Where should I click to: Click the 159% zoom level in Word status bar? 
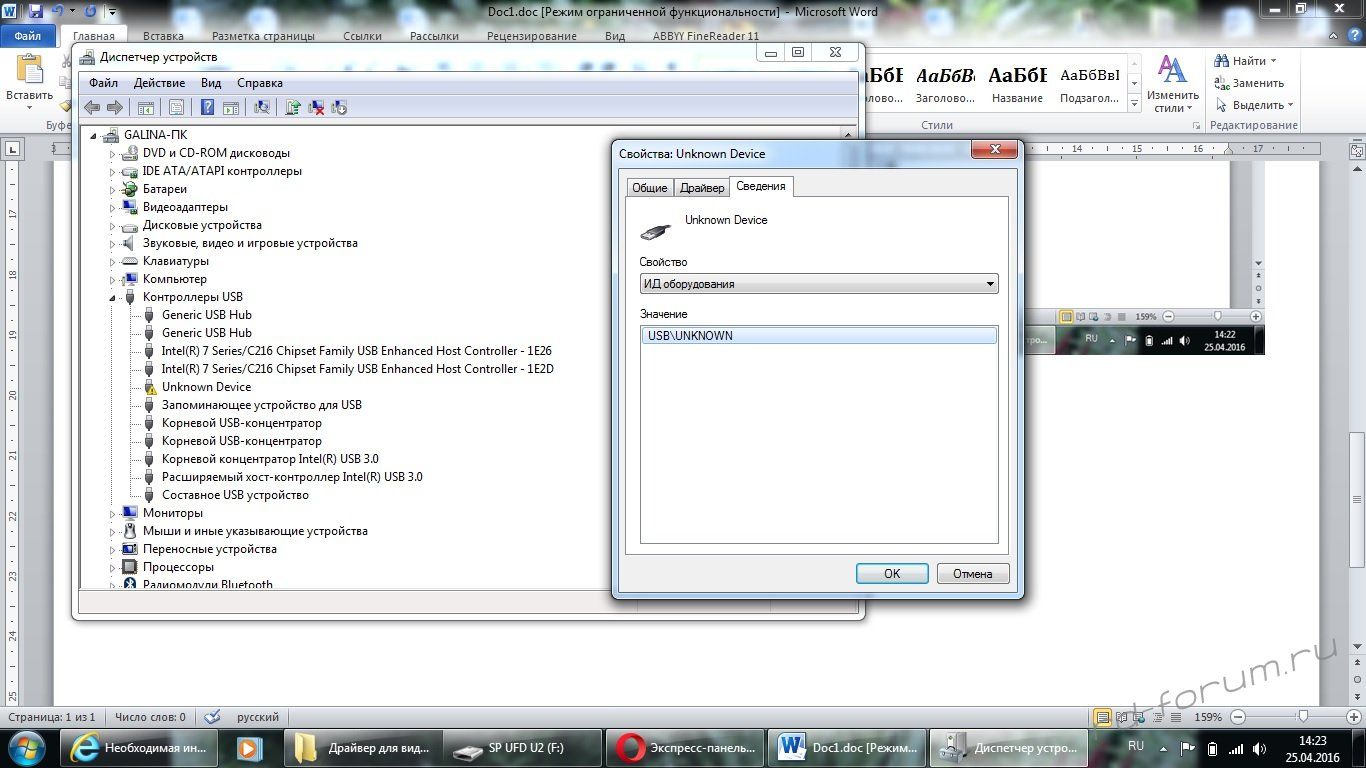pos(1208,717)
